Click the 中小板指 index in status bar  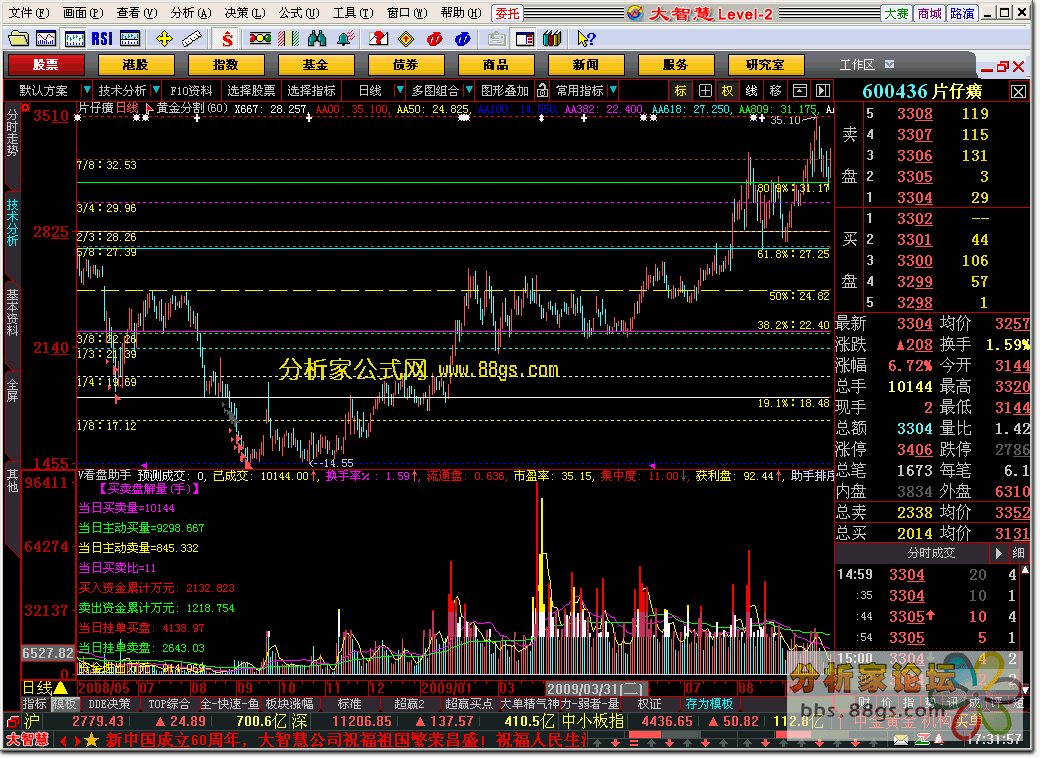592,722
